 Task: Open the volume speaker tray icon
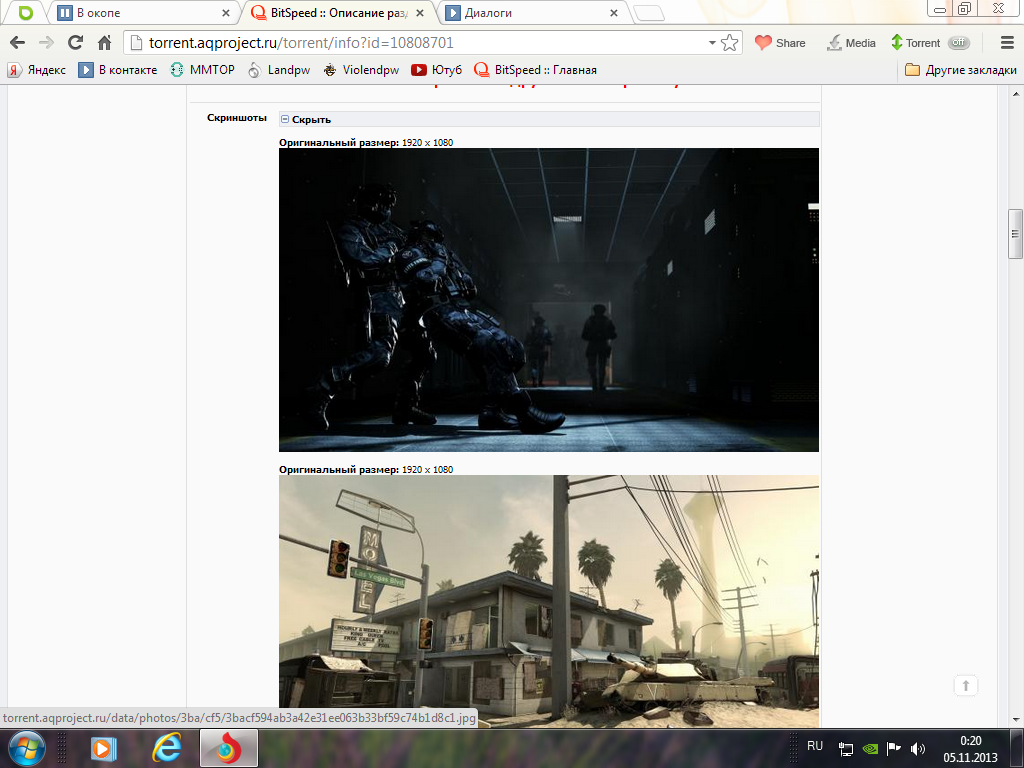918,749
